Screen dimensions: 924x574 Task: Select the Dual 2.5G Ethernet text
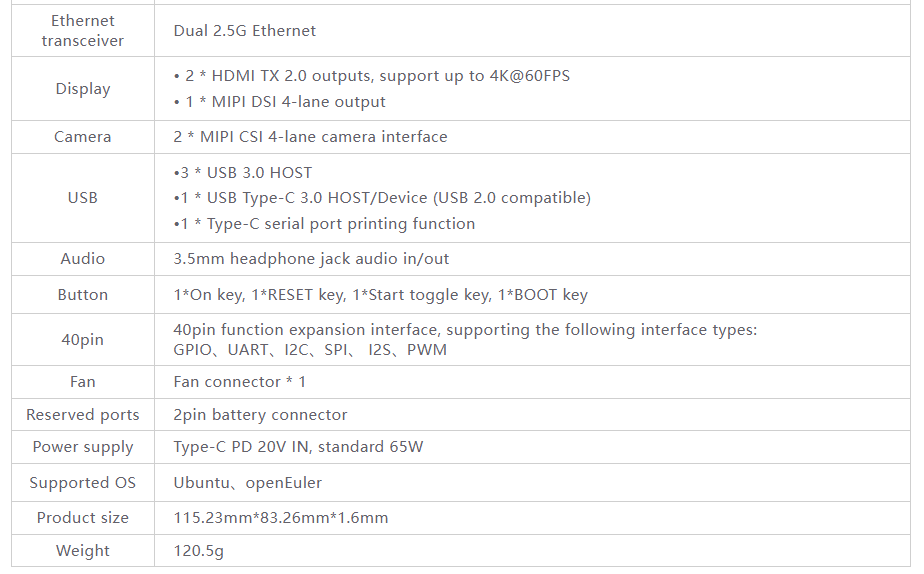click(x=245, y=31)
